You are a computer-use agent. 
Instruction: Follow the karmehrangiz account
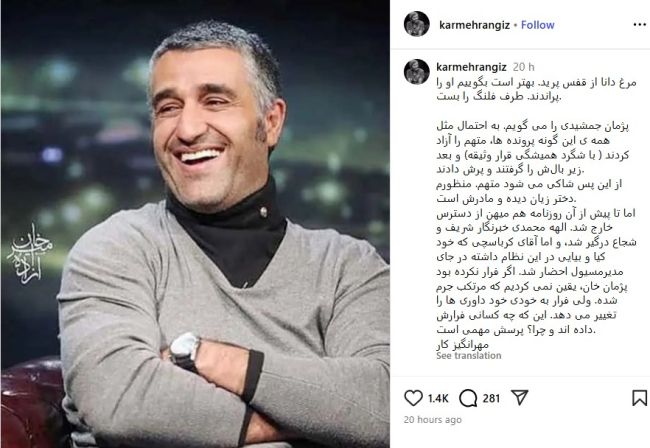538,25
